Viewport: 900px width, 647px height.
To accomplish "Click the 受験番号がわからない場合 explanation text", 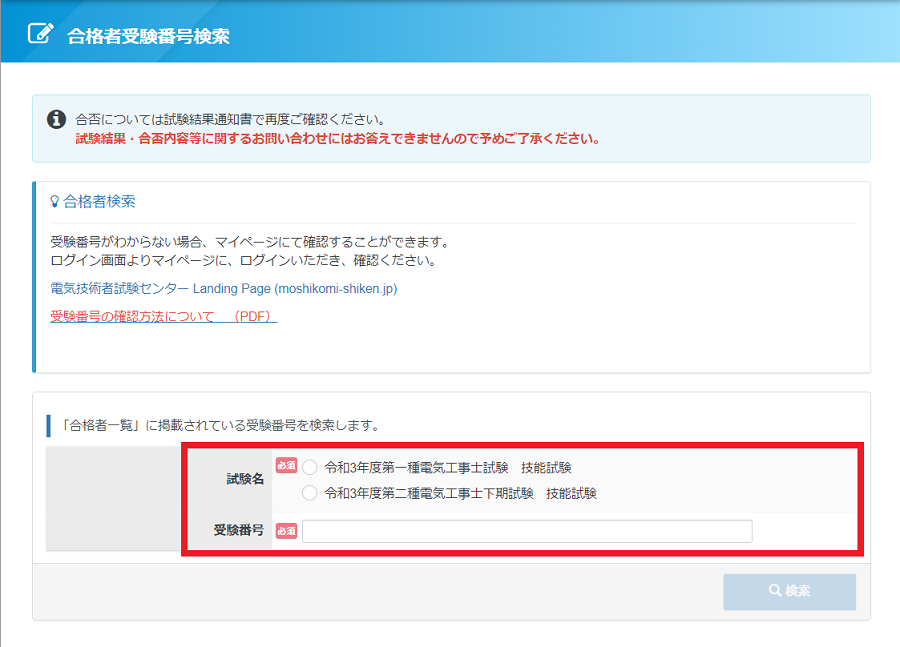I will click(250, 243).
